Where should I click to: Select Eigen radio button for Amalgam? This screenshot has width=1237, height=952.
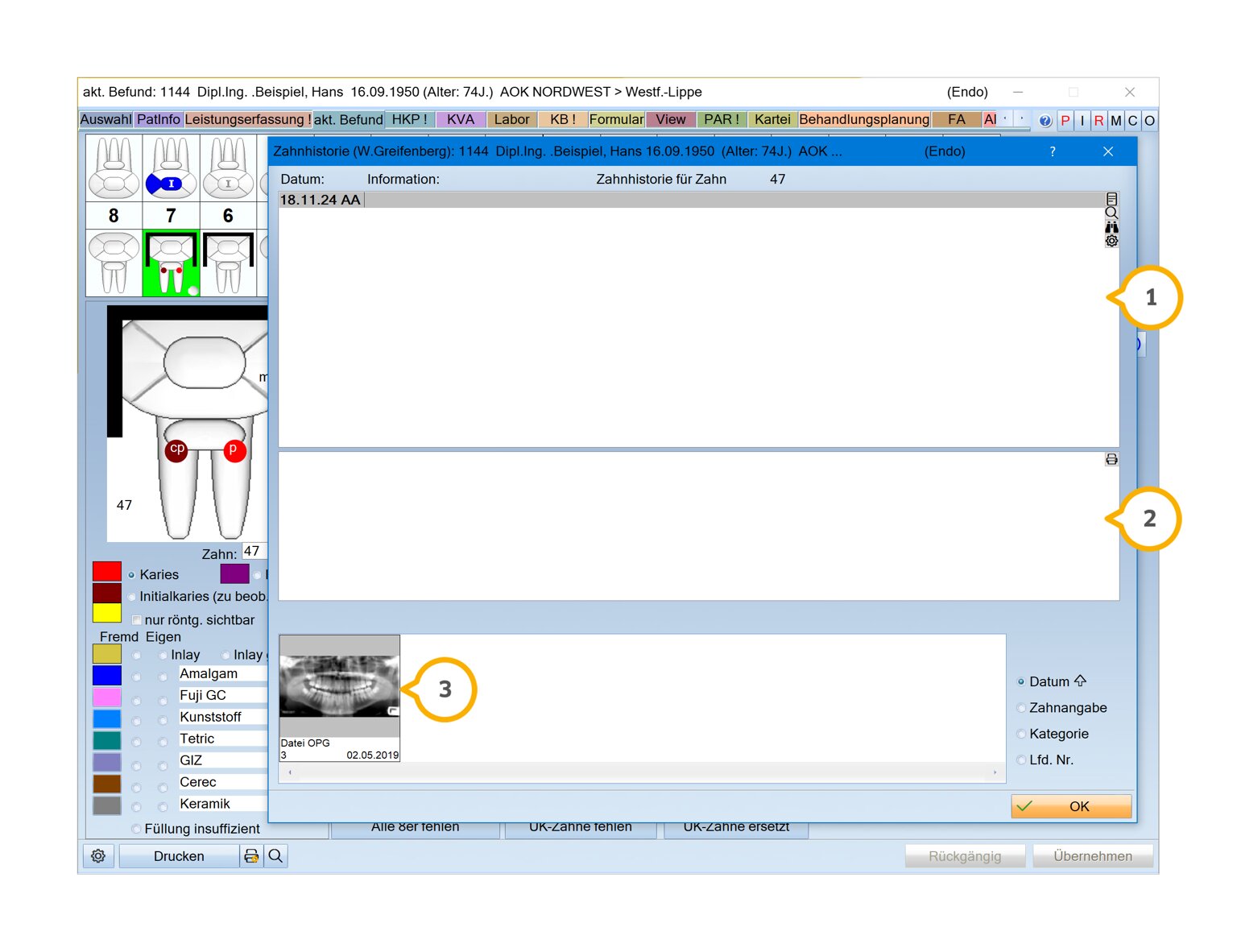[x=163, y=677]
